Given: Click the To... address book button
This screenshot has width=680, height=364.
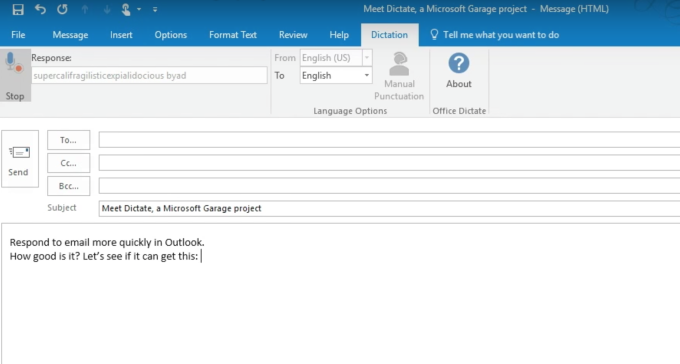Looking at the screenshot, I should [69, 140].
